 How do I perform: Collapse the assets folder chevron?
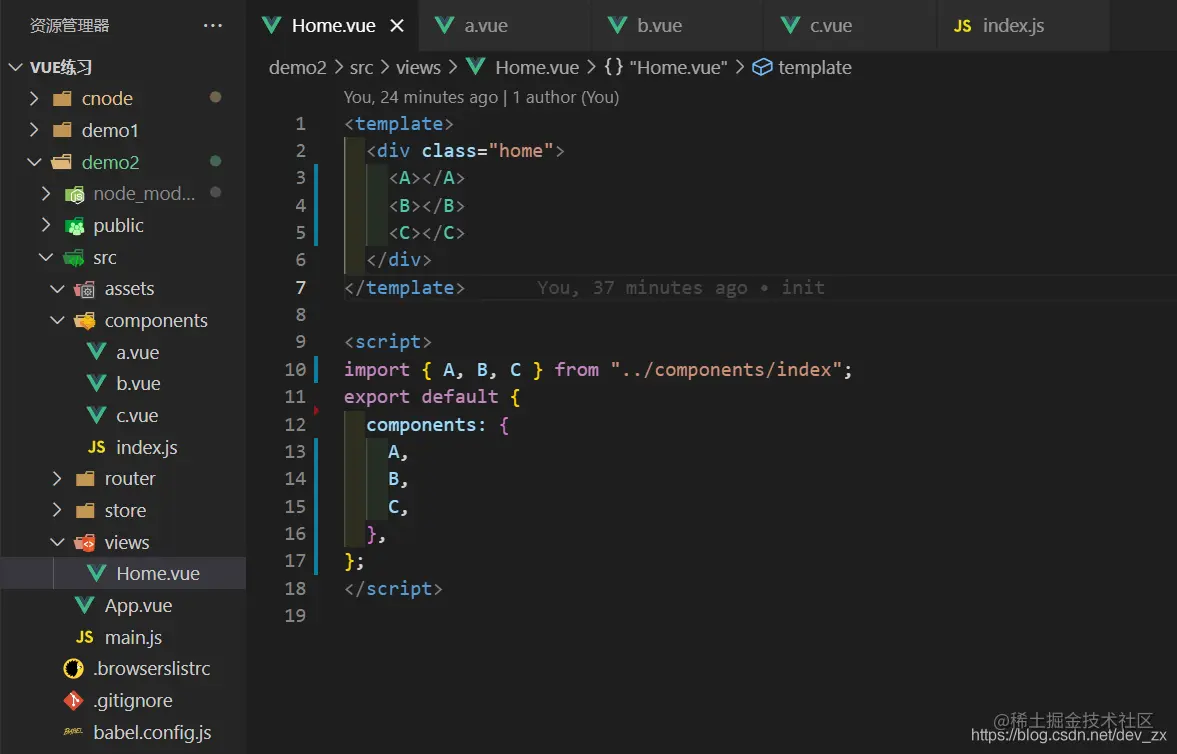(x=57, y=289)
